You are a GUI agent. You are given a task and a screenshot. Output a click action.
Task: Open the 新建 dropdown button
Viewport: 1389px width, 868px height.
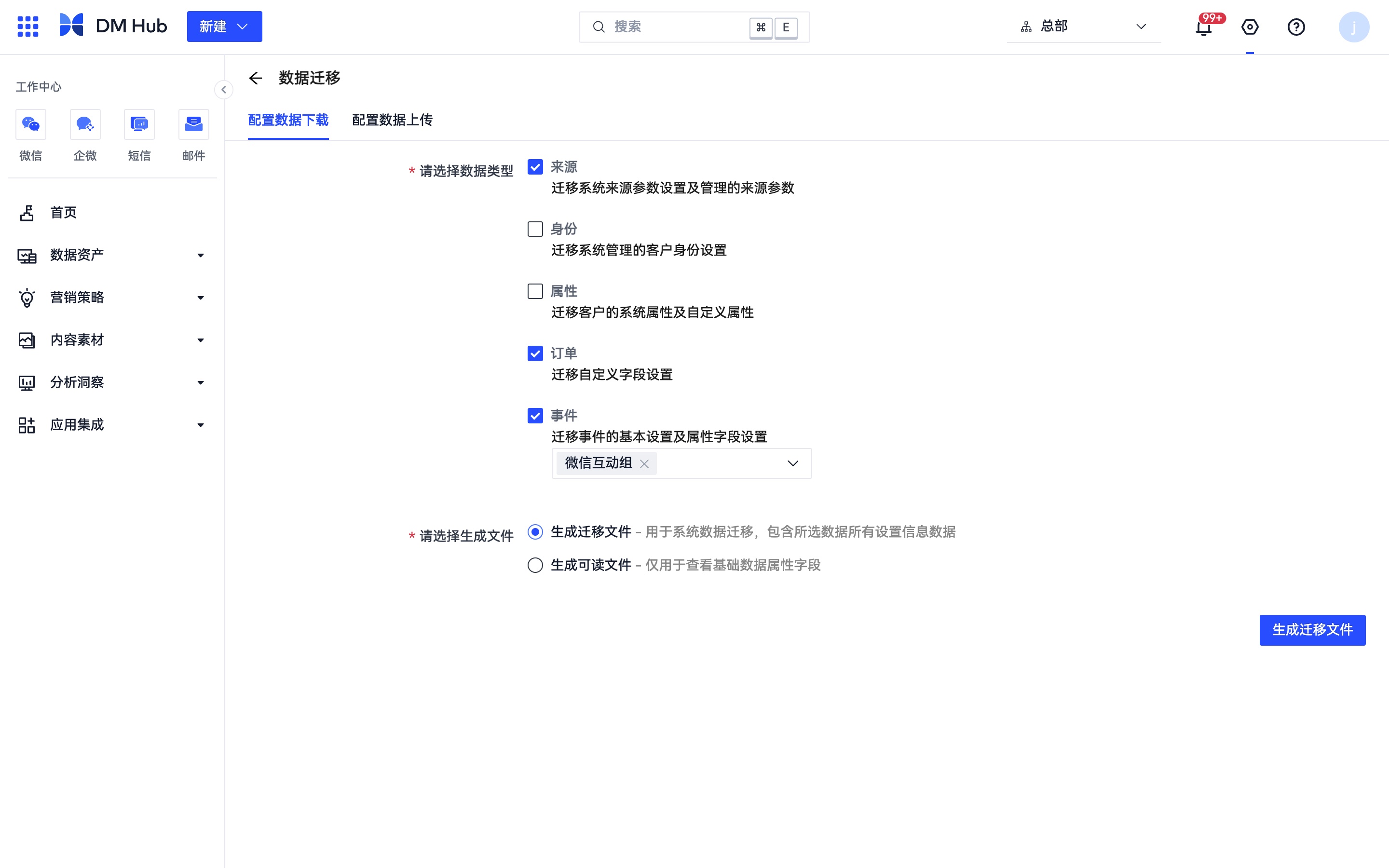tap(224, 27)
